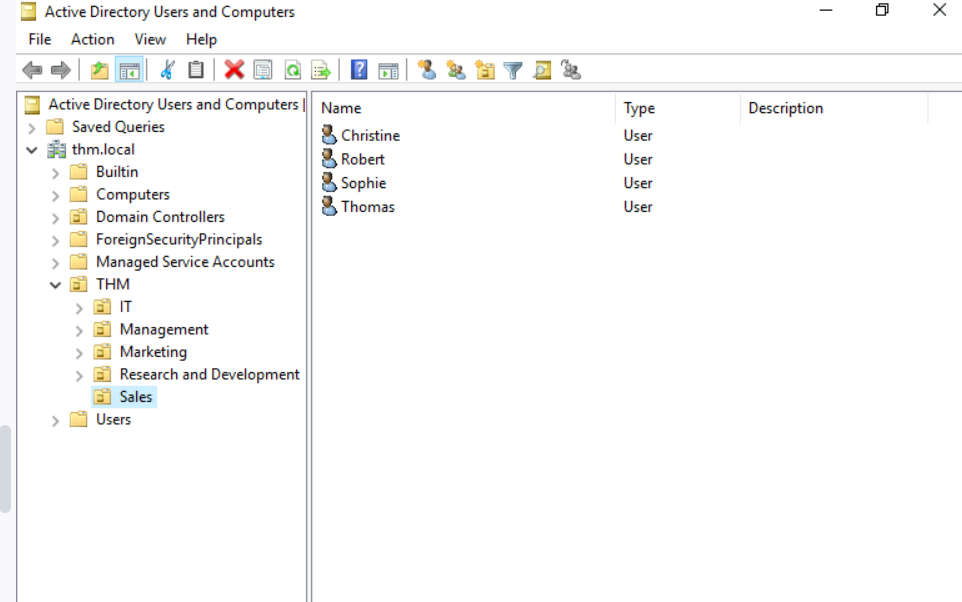Image resolution: width=962 pixels, height=602 pixels.
Task: Sort by the Name column header
Action: (463, 108)
